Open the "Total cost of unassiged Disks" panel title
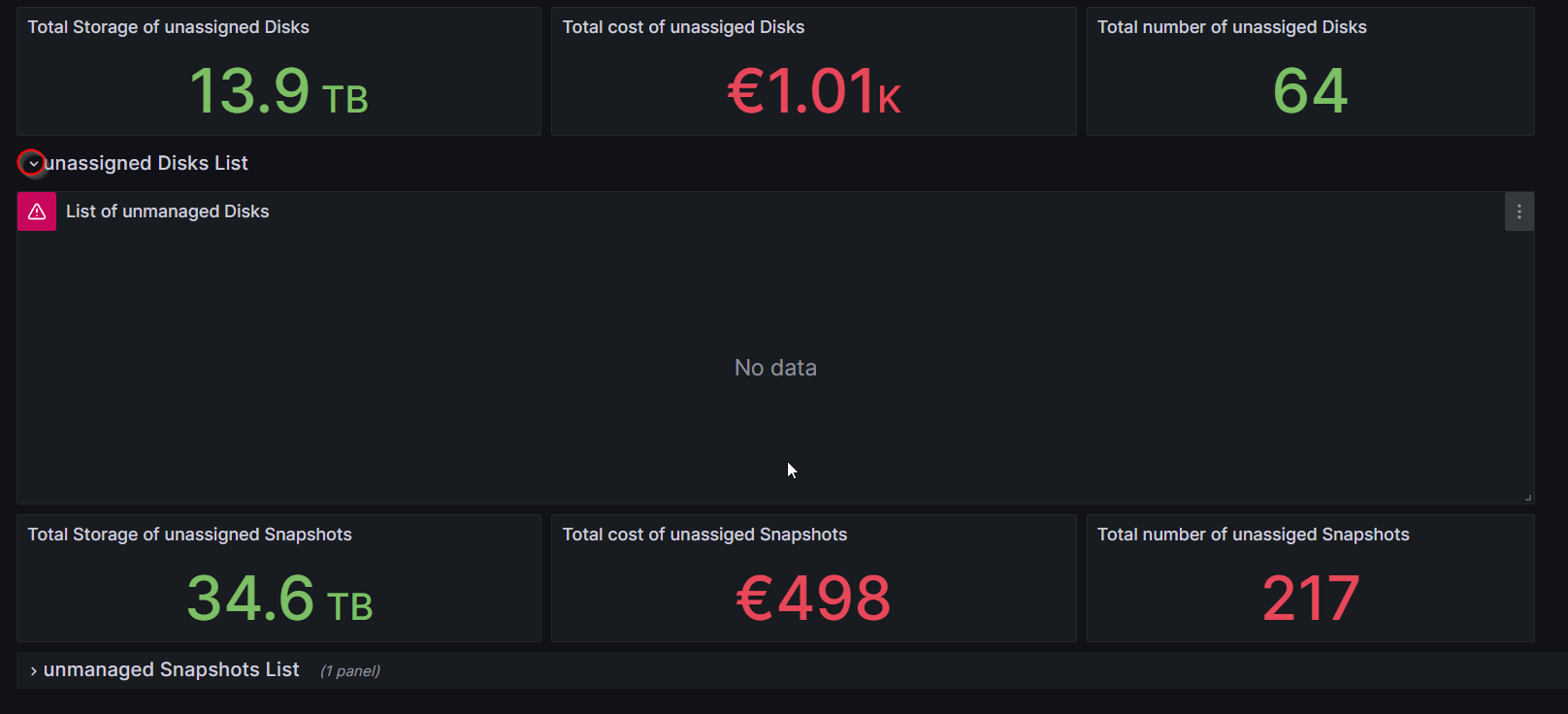Image resolution: width=1568 pixels, height=714 pixels. [x=683, y=27]
